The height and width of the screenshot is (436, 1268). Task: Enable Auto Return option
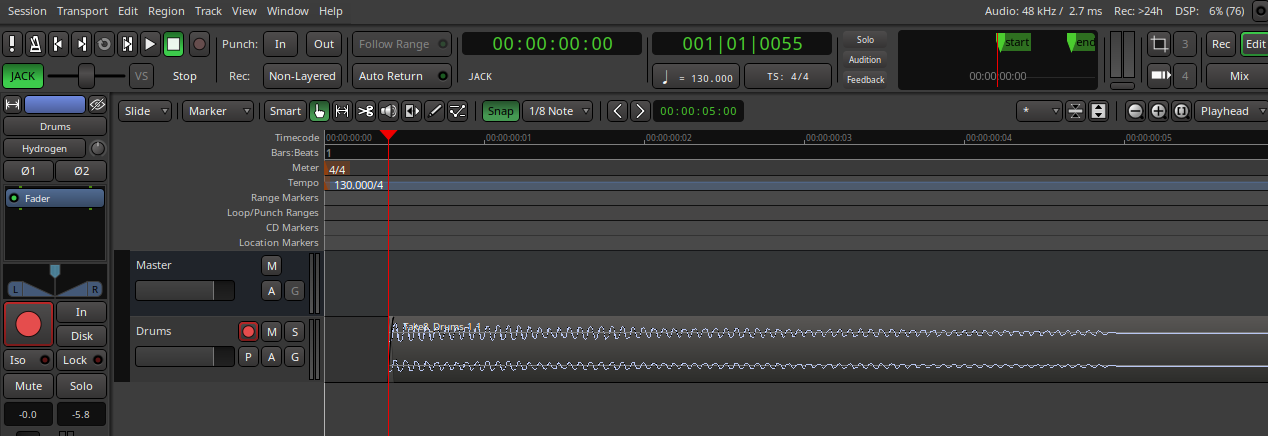click(402, 76)
